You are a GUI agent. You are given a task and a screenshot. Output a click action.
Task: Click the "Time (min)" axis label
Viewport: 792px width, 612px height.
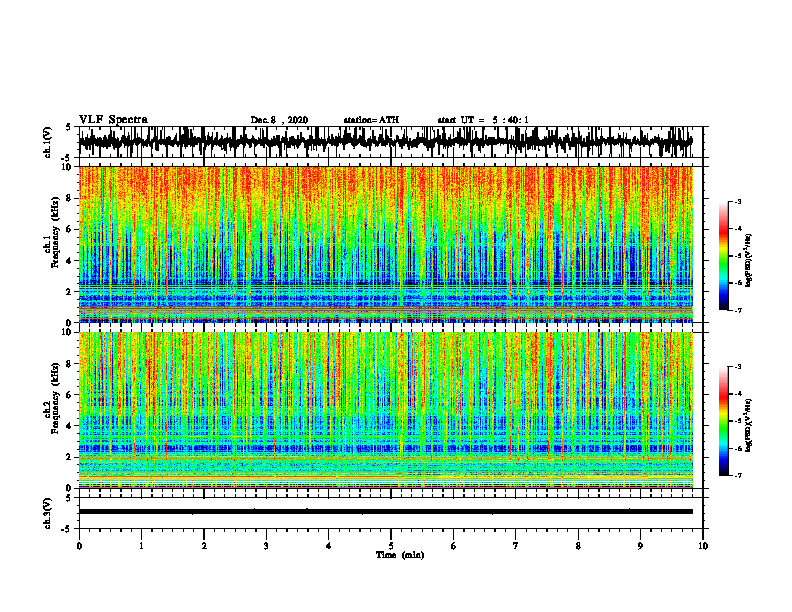point(400,555)
